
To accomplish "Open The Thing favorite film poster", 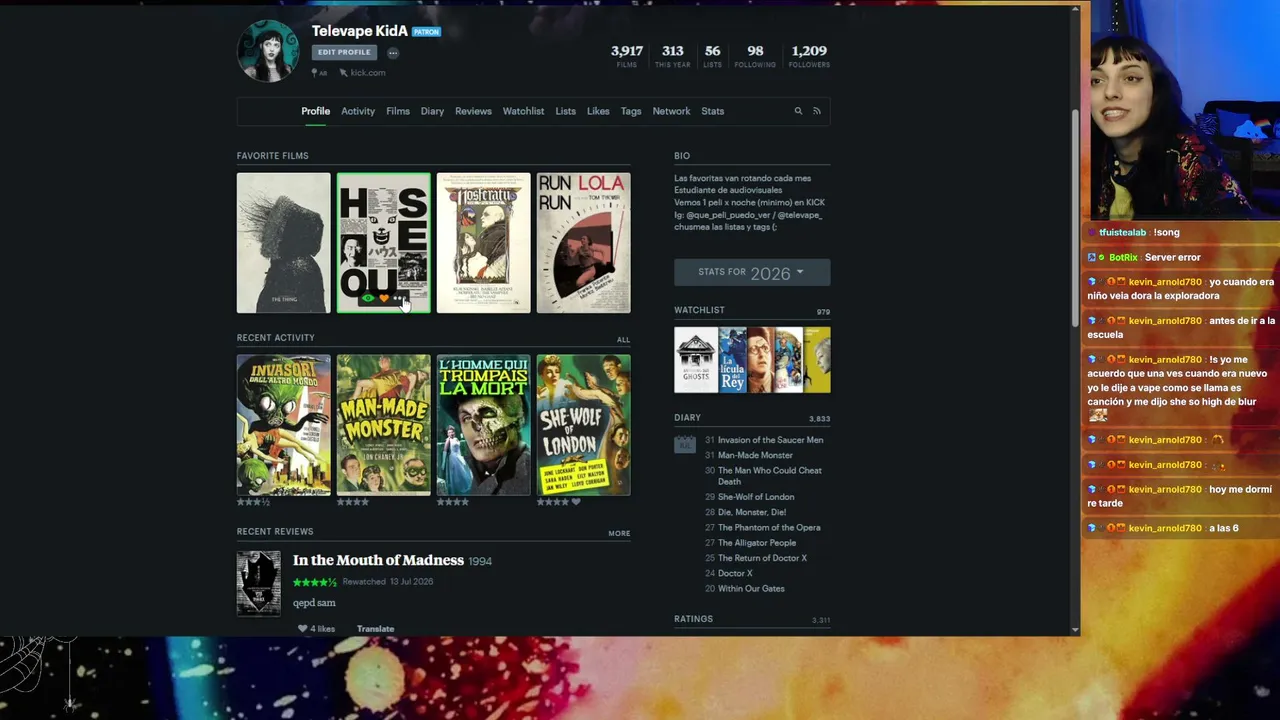I will click(x=283, y=243).
